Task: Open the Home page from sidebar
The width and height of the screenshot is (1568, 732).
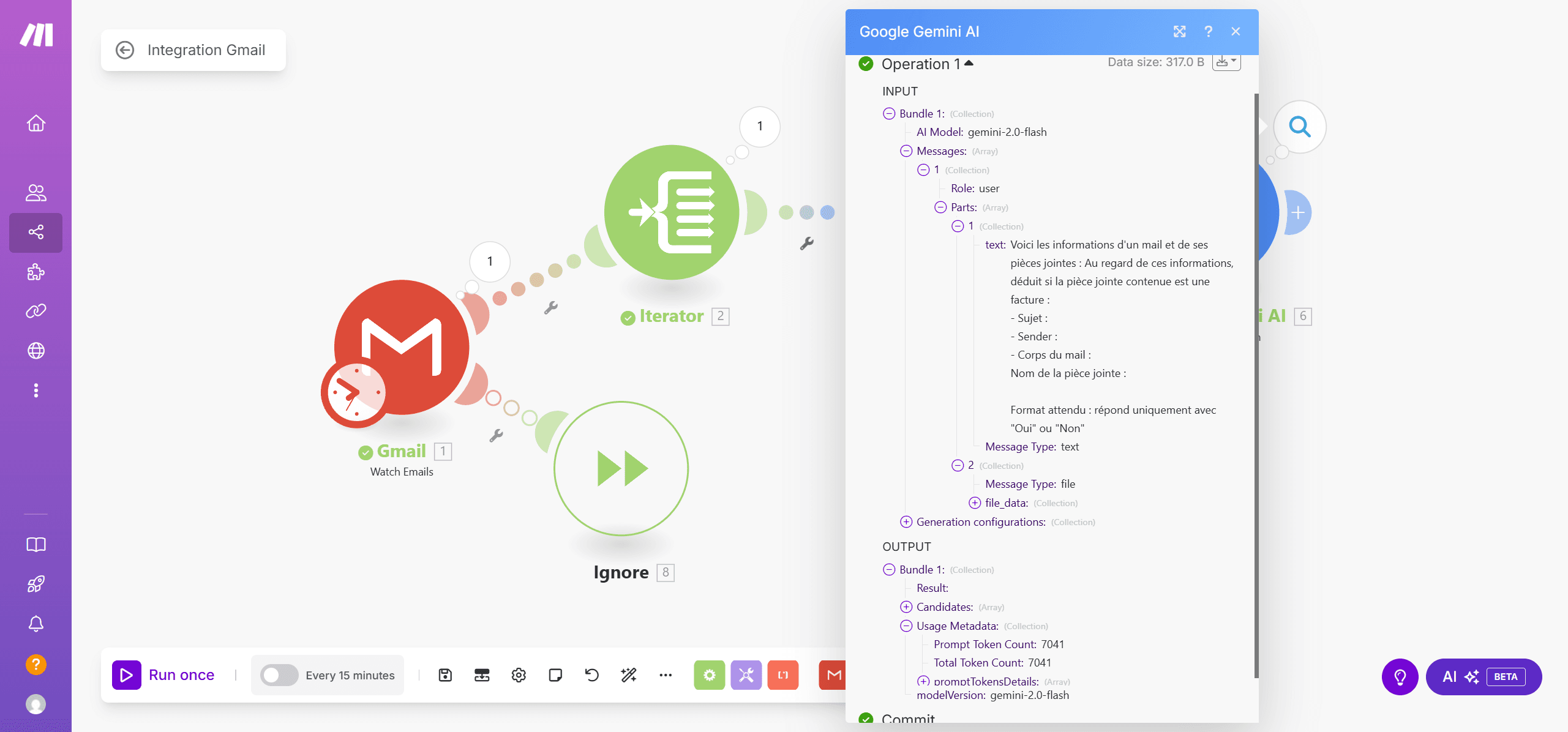Action: pos(36,124)
